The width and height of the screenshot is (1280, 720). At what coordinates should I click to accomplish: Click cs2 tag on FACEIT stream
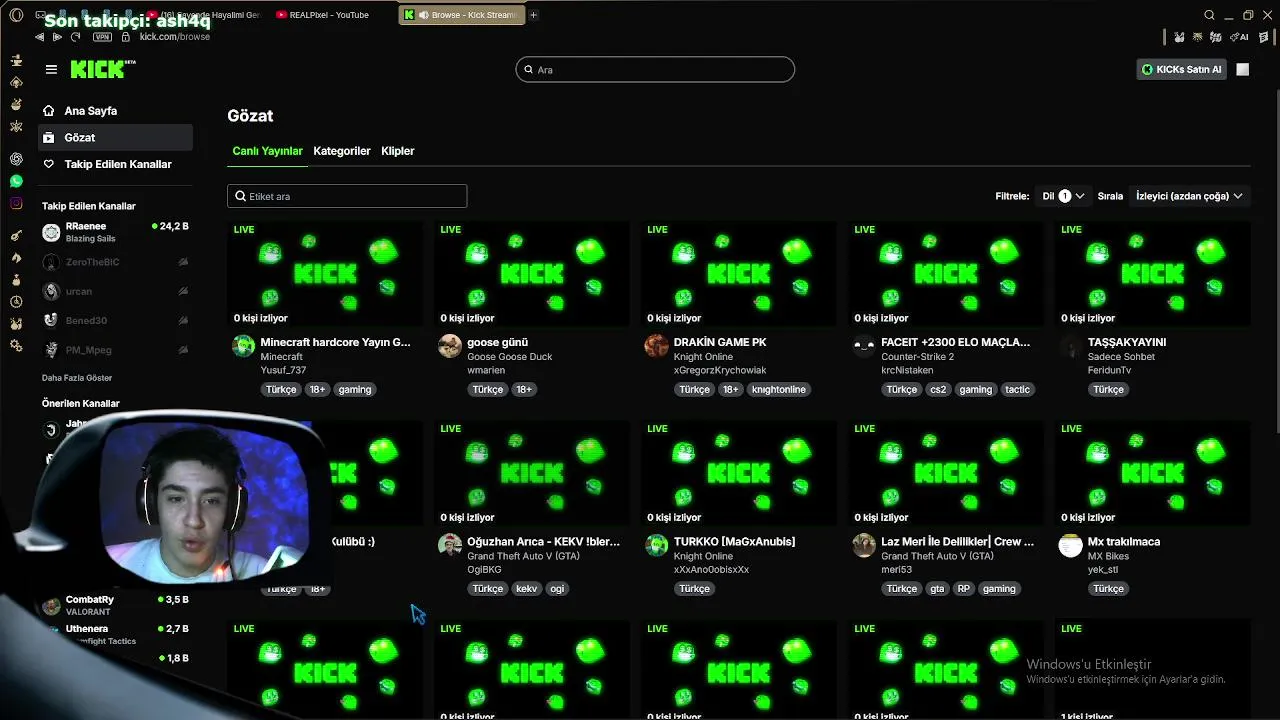pyautogui.click(x=938, y=389)
